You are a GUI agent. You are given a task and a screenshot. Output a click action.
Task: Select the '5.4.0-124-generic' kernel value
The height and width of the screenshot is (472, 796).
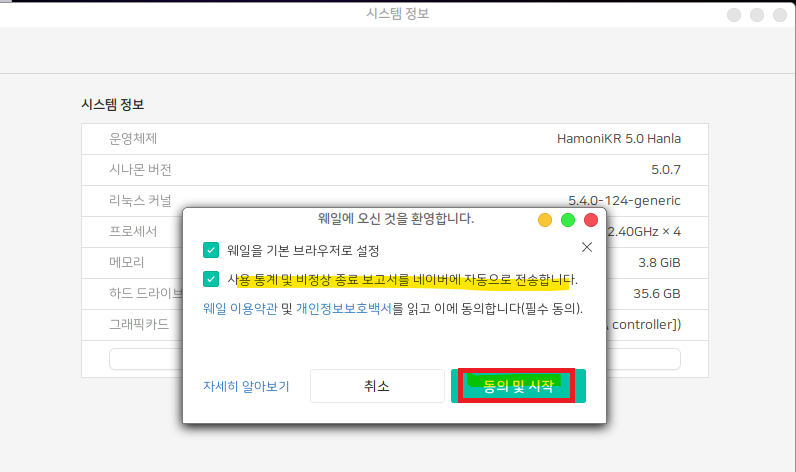click(x=624, y=200)
